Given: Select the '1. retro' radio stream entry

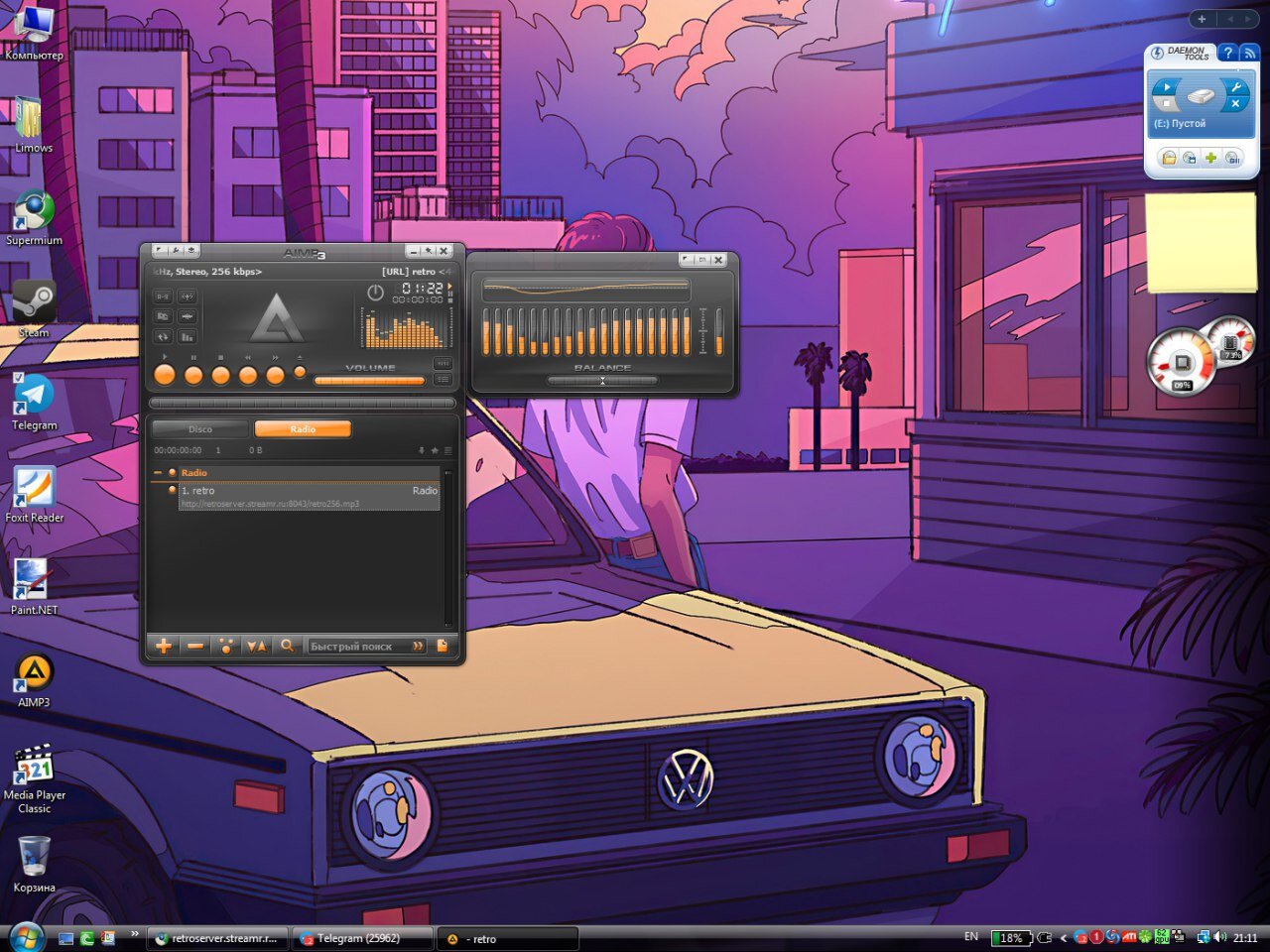Looking at the screenshot, I should [309, 497].
